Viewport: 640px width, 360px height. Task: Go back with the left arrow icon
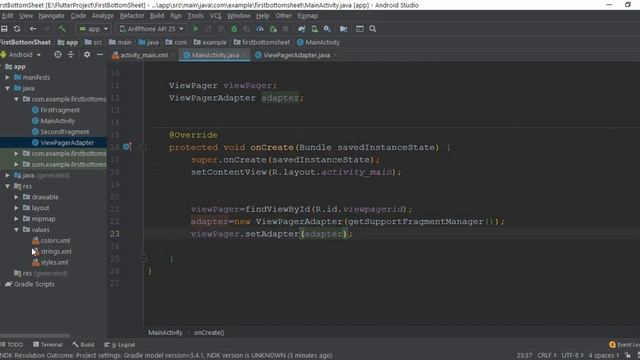coord(33,29)
